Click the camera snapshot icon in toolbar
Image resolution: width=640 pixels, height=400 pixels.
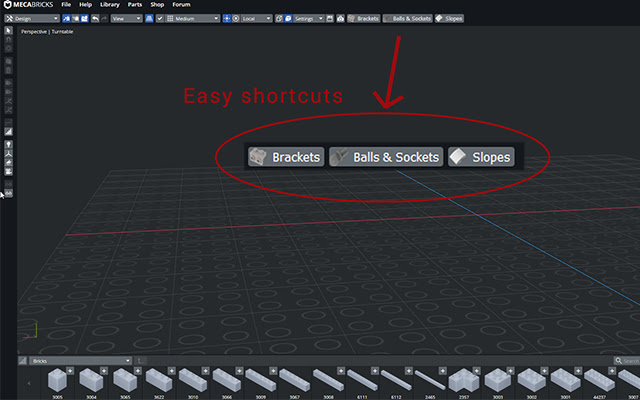coord(340,19)
